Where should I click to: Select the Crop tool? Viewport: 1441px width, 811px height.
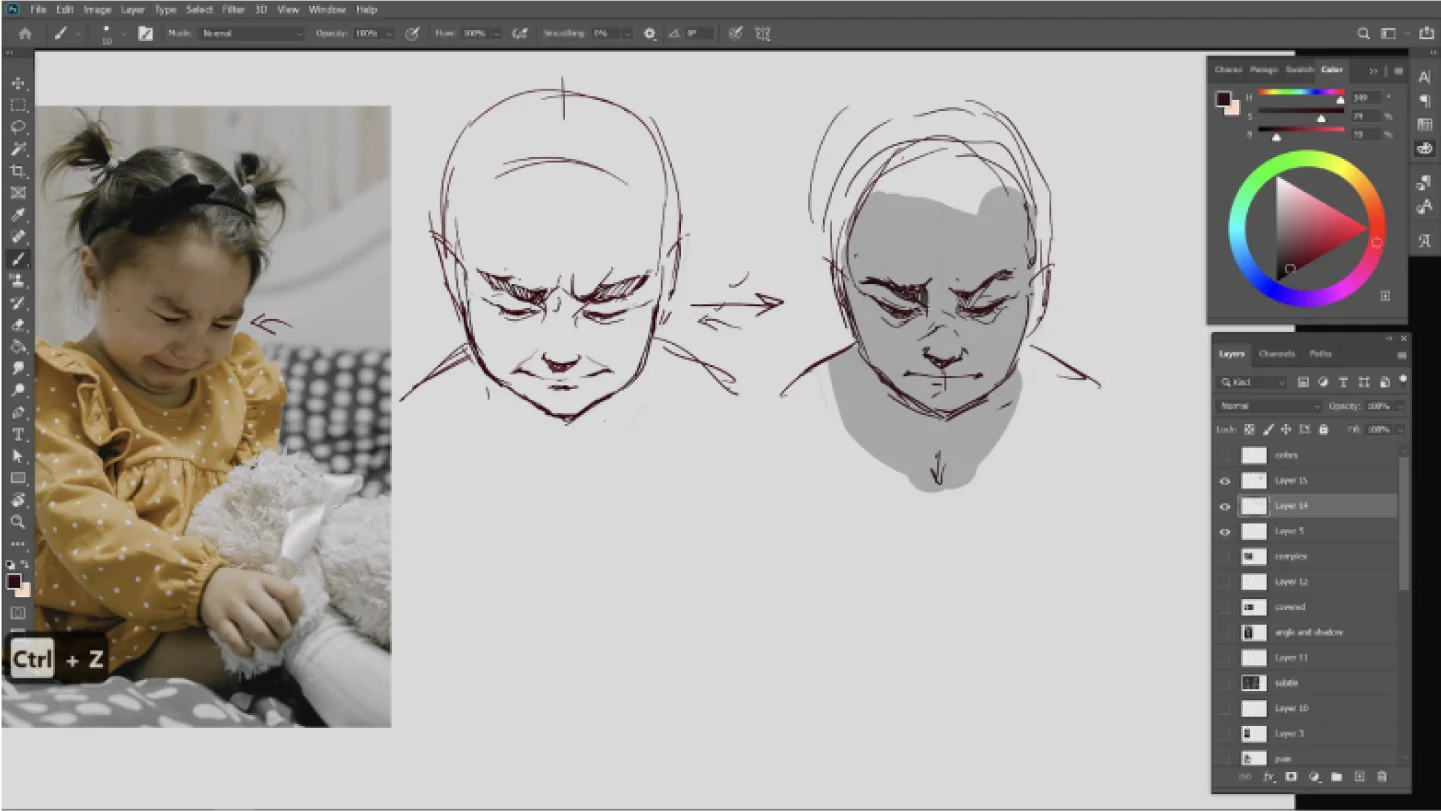18,171
